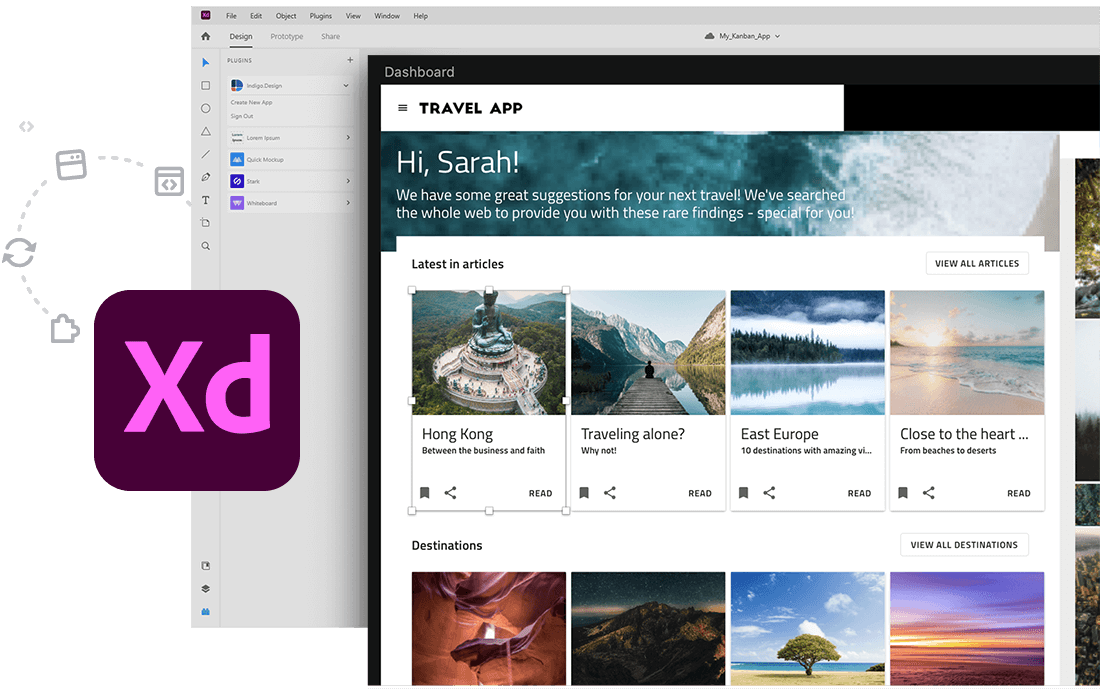The height and width of the screenshot is (689, 1100).
Task: Open the Object menu
Action: coord(286,15)
